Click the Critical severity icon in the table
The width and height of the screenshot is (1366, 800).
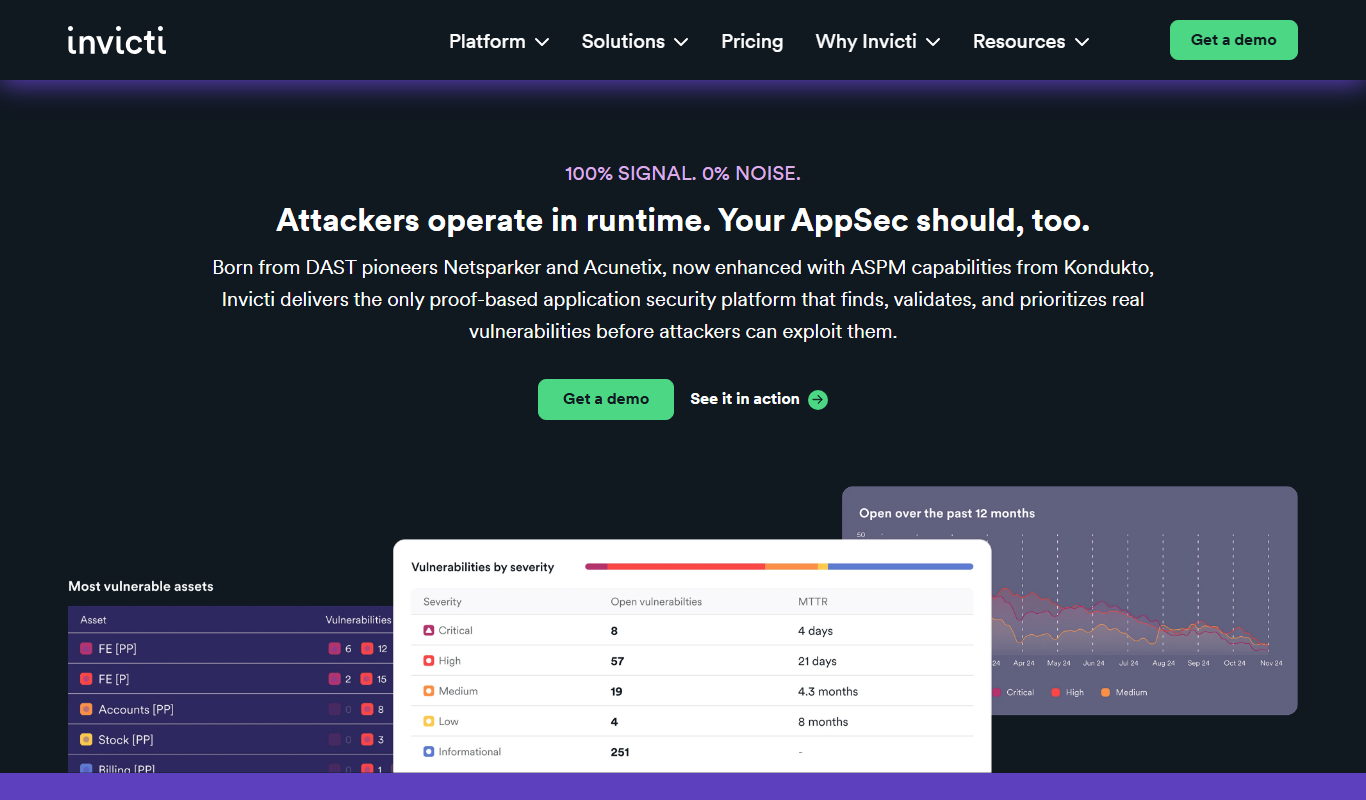coord(429,630)
